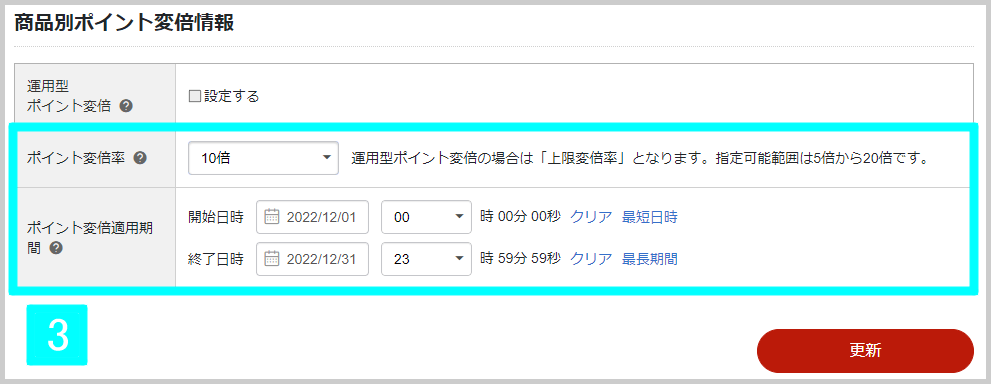Click the end date field 2022/12/31

click(312, 259)
